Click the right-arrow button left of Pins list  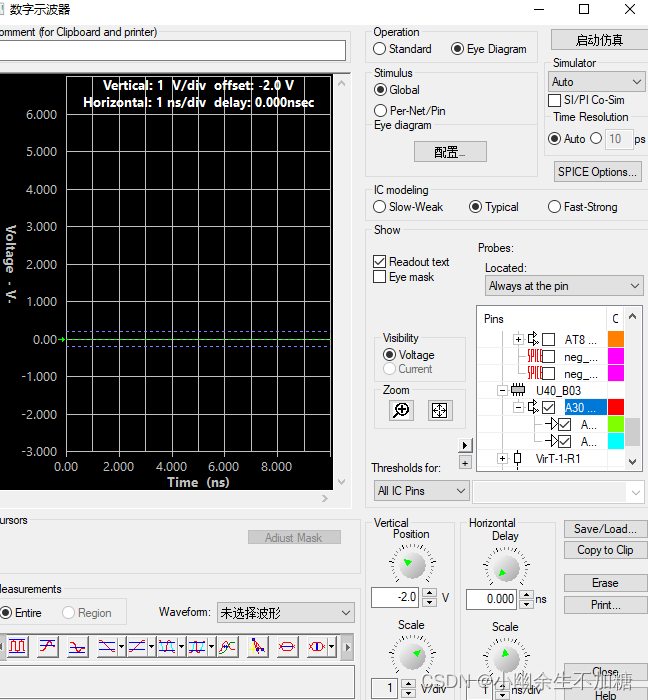465,445
